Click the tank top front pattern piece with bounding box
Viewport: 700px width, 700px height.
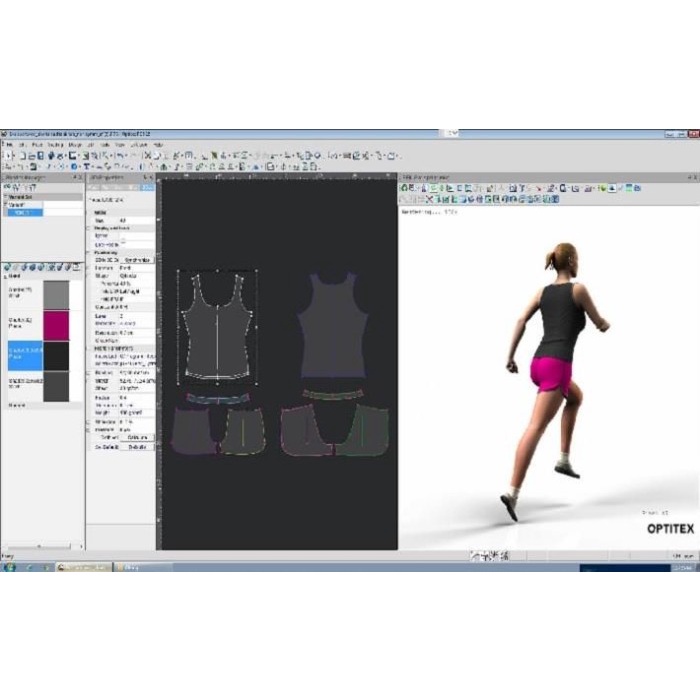pos(217,327)
